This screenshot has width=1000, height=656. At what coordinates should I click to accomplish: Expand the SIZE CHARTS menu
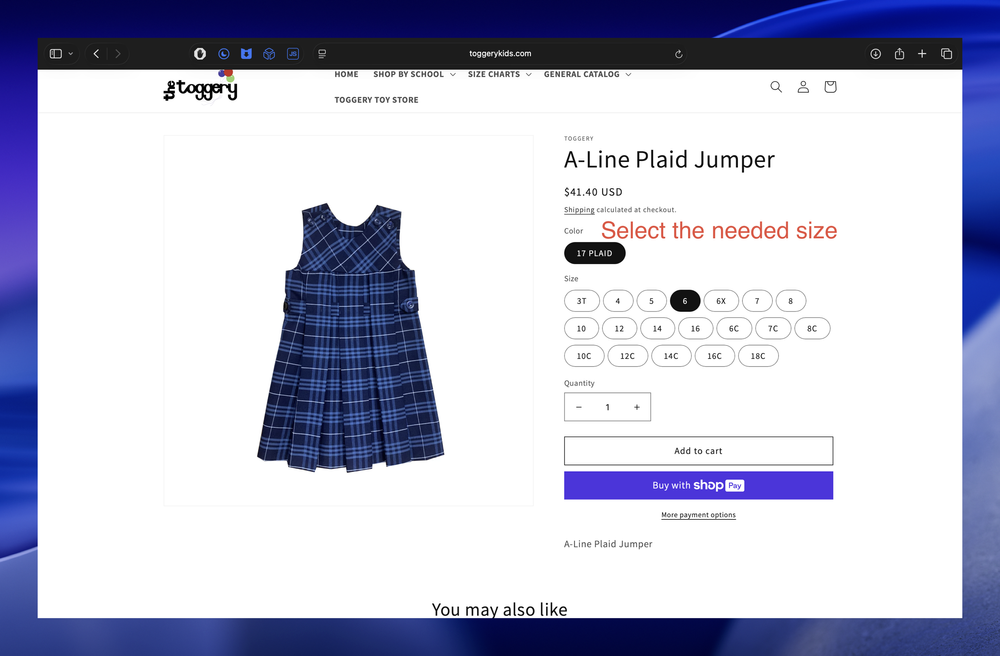coord(499,75)
